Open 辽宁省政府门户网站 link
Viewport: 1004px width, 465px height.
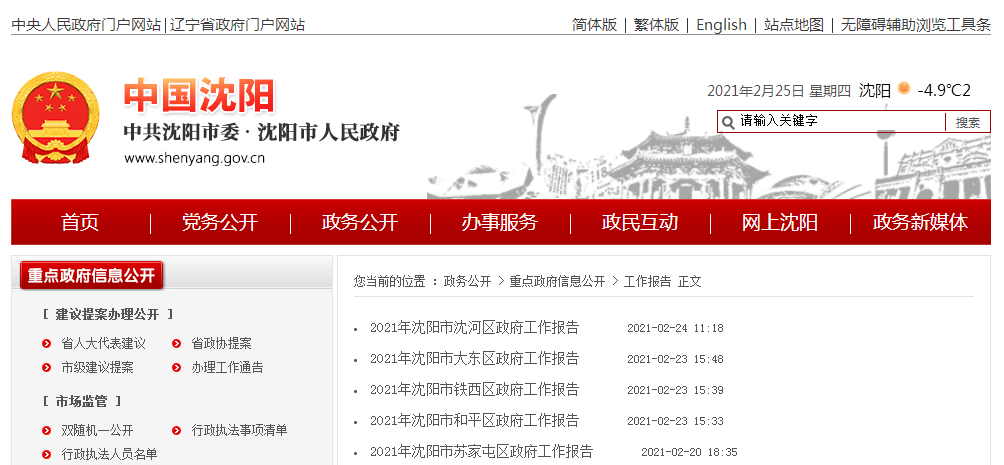click(x=238, y=25)
